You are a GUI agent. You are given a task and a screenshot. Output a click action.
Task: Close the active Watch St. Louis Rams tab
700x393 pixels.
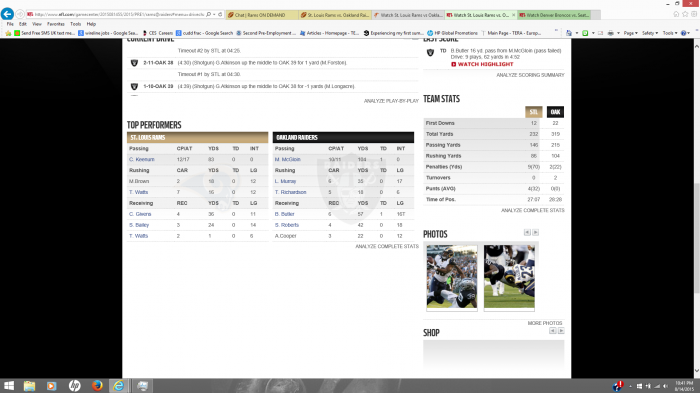[x=513, y=15]
